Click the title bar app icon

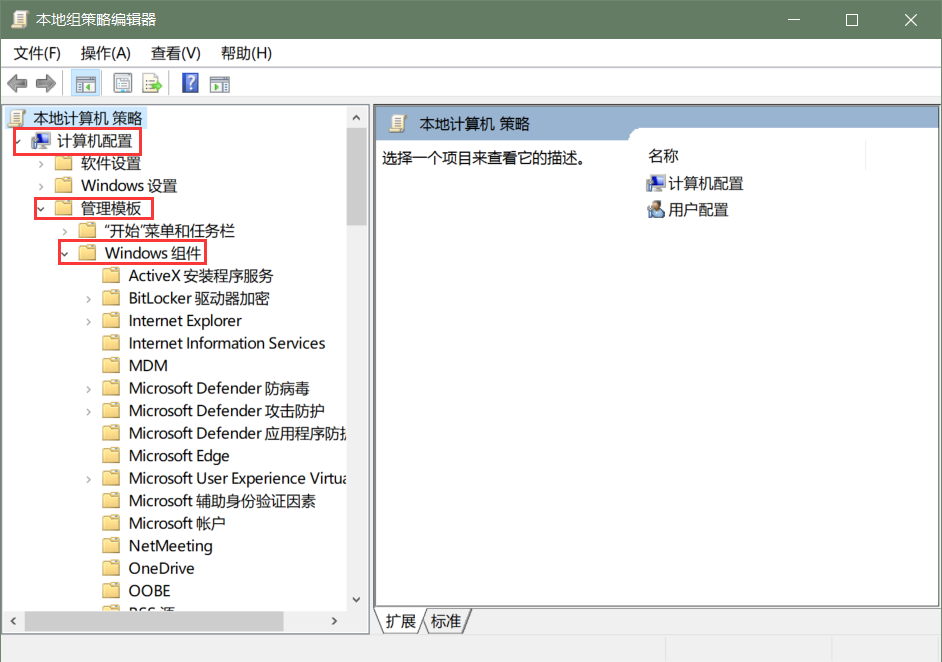click(x=19, y=19)
